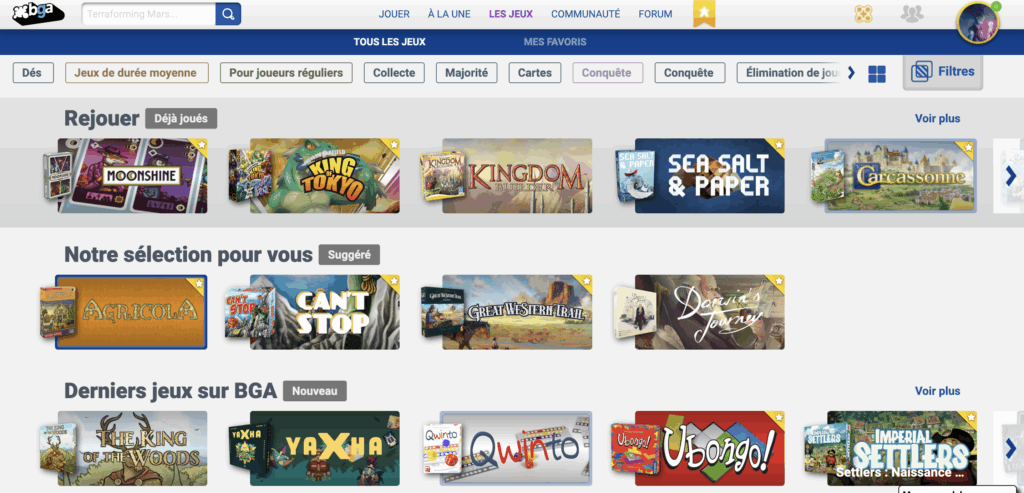The height and width of the screenshot is (493, 1024).
Task: Show next games in Derniers jeux carousel
Action: click(x=1010, y=448)
